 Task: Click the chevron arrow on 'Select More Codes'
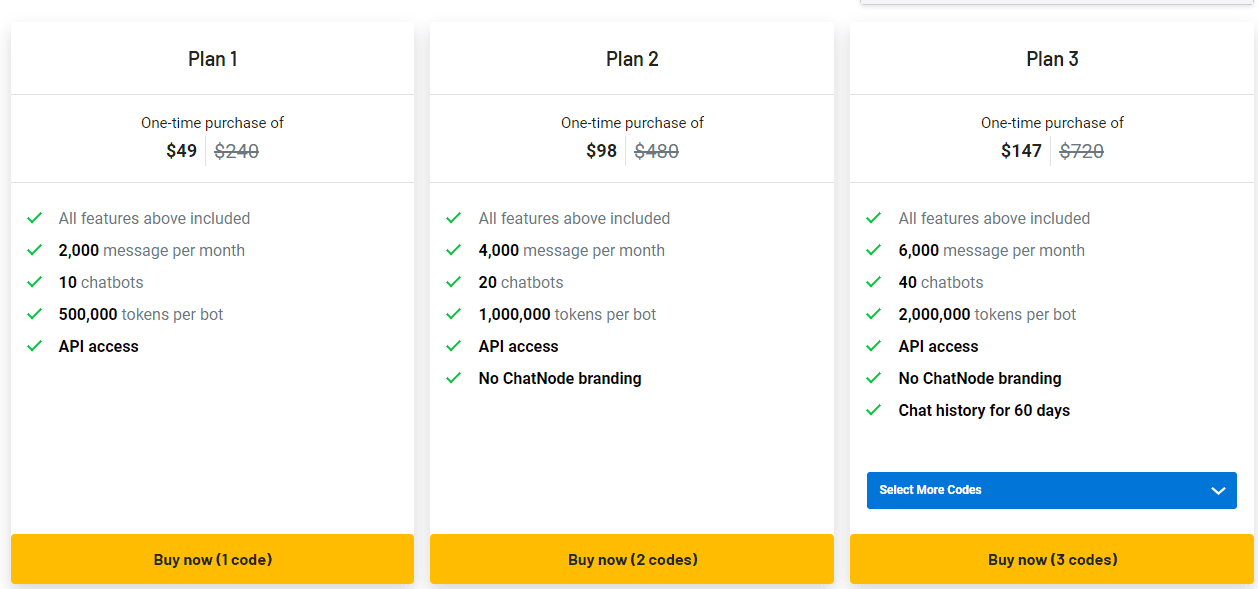click(x=1218, y=490)
